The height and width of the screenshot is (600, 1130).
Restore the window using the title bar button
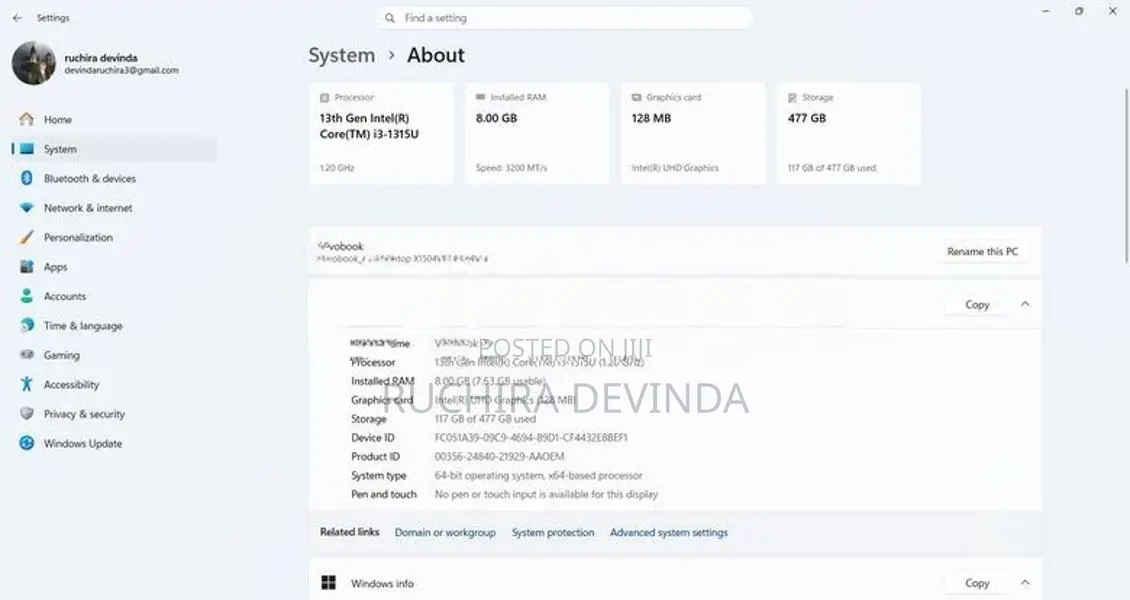coord(1079,12)
